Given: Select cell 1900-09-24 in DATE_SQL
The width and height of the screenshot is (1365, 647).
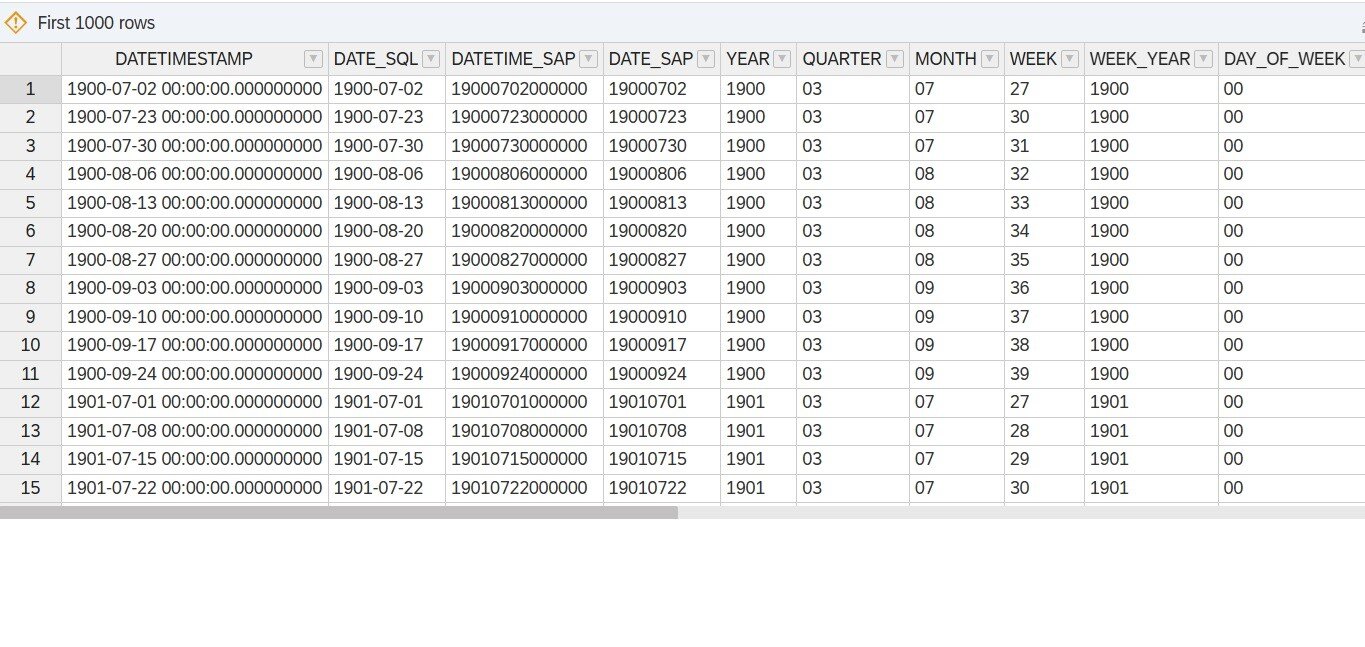Looking at the screenshot, I should pos(387,374).
